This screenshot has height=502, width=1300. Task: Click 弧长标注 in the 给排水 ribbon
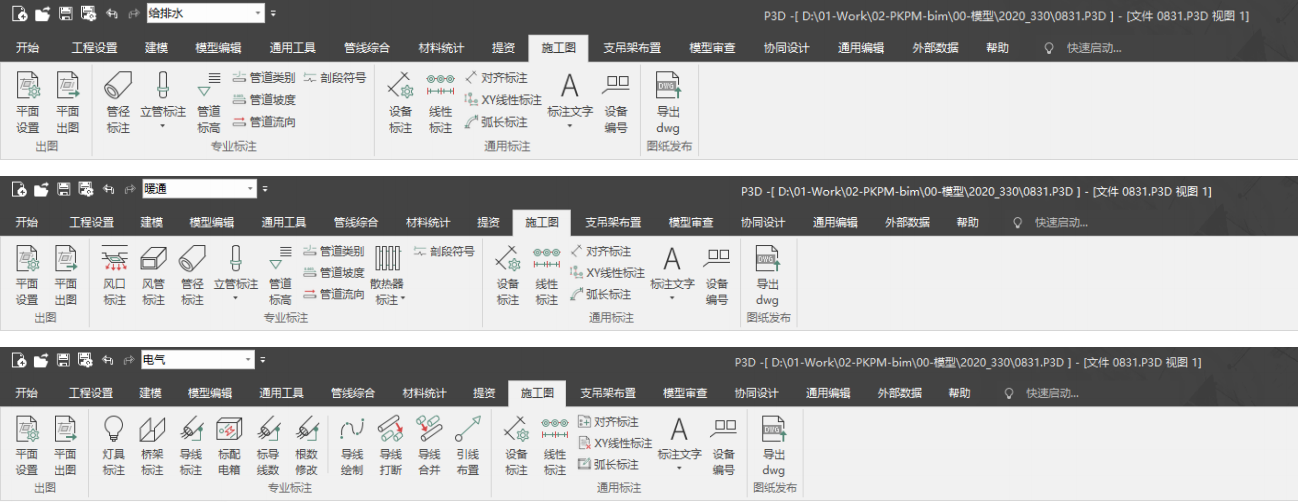pos(496,122)
